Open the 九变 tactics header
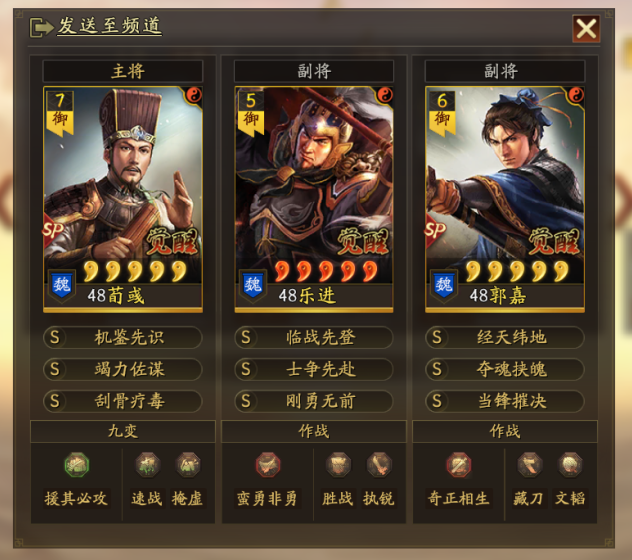 [x=123, y=431]
